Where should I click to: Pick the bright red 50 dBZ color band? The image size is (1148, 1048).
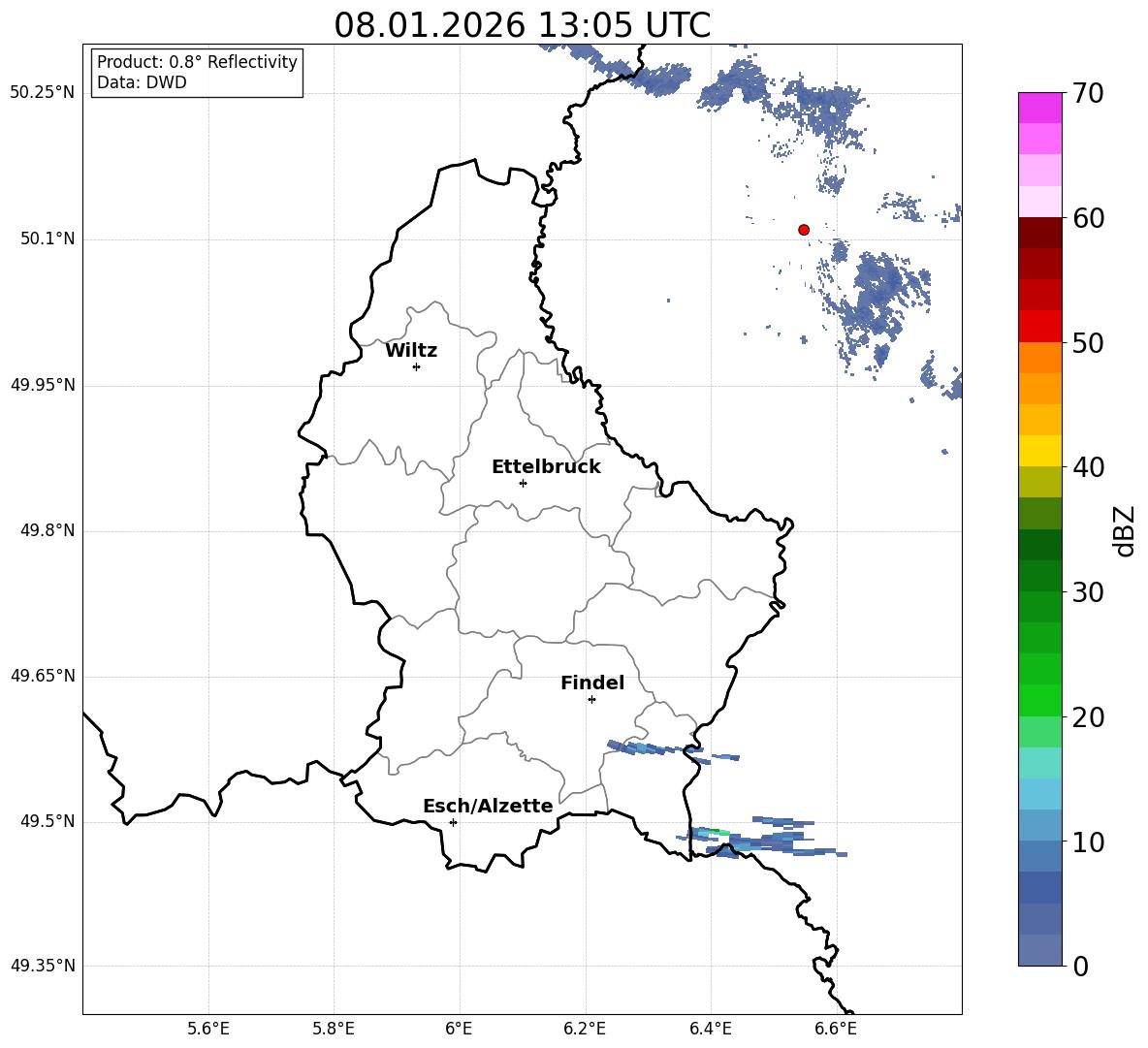pyautogui.click(x=1040, y=327)
